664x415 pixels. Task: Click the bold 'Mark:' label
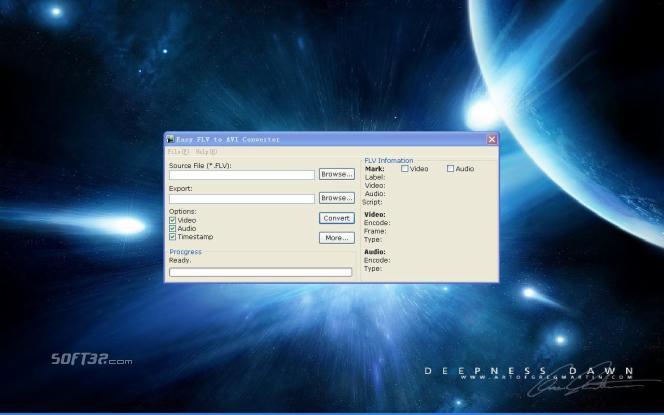(375, 169)
